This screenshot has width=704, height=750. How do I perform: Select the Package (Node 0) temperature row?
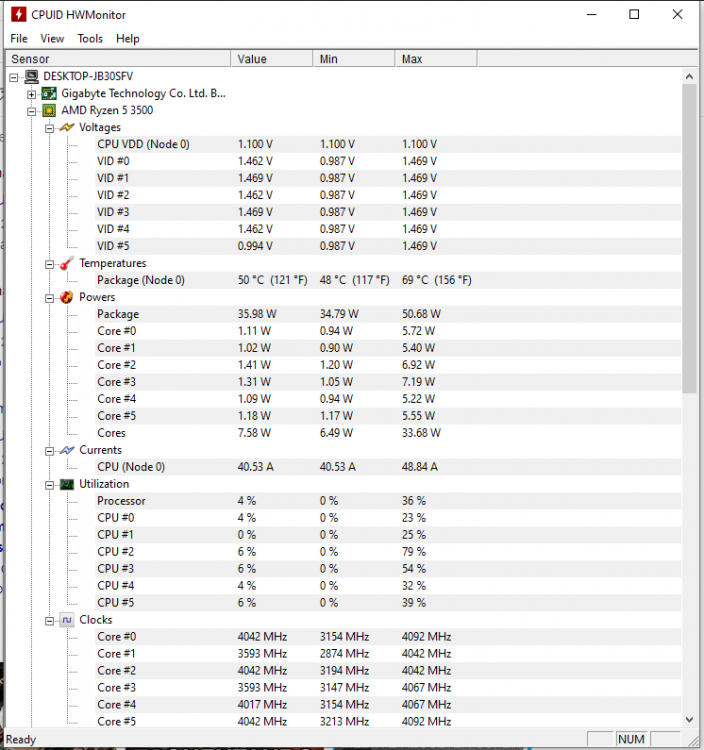(388, 280)
